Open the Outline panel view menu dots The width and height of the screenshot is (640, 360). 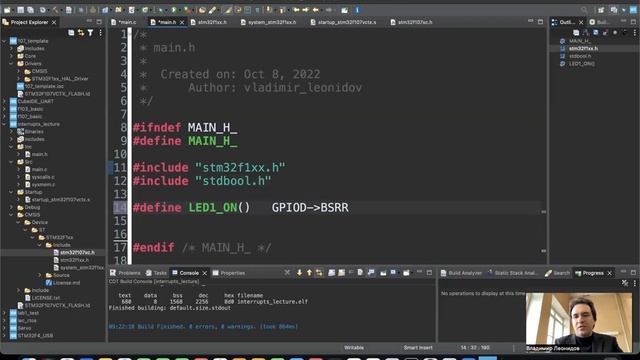click(x=635, y=33)
